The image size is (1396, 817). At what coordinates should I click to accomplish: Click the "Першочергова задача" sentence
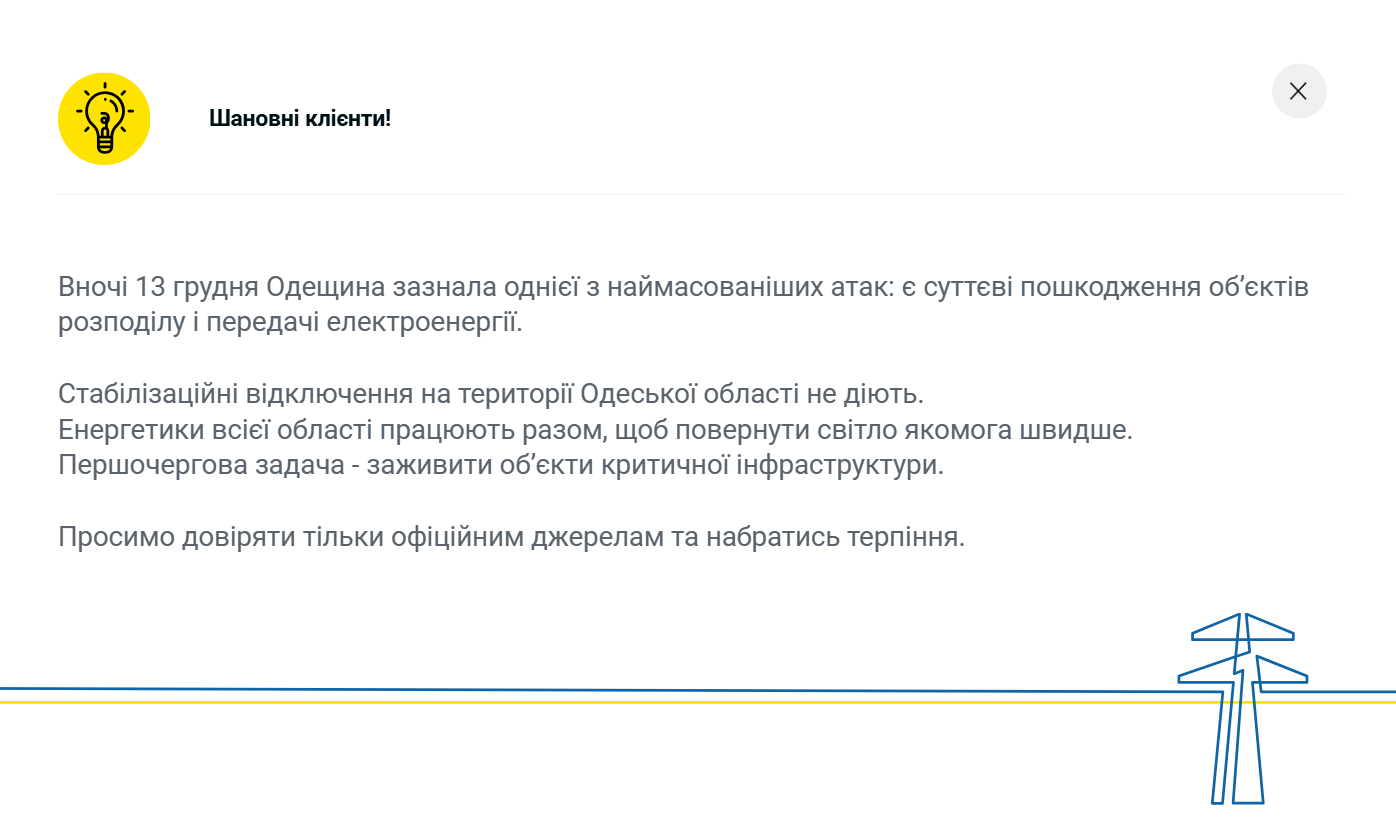[500, 466]
